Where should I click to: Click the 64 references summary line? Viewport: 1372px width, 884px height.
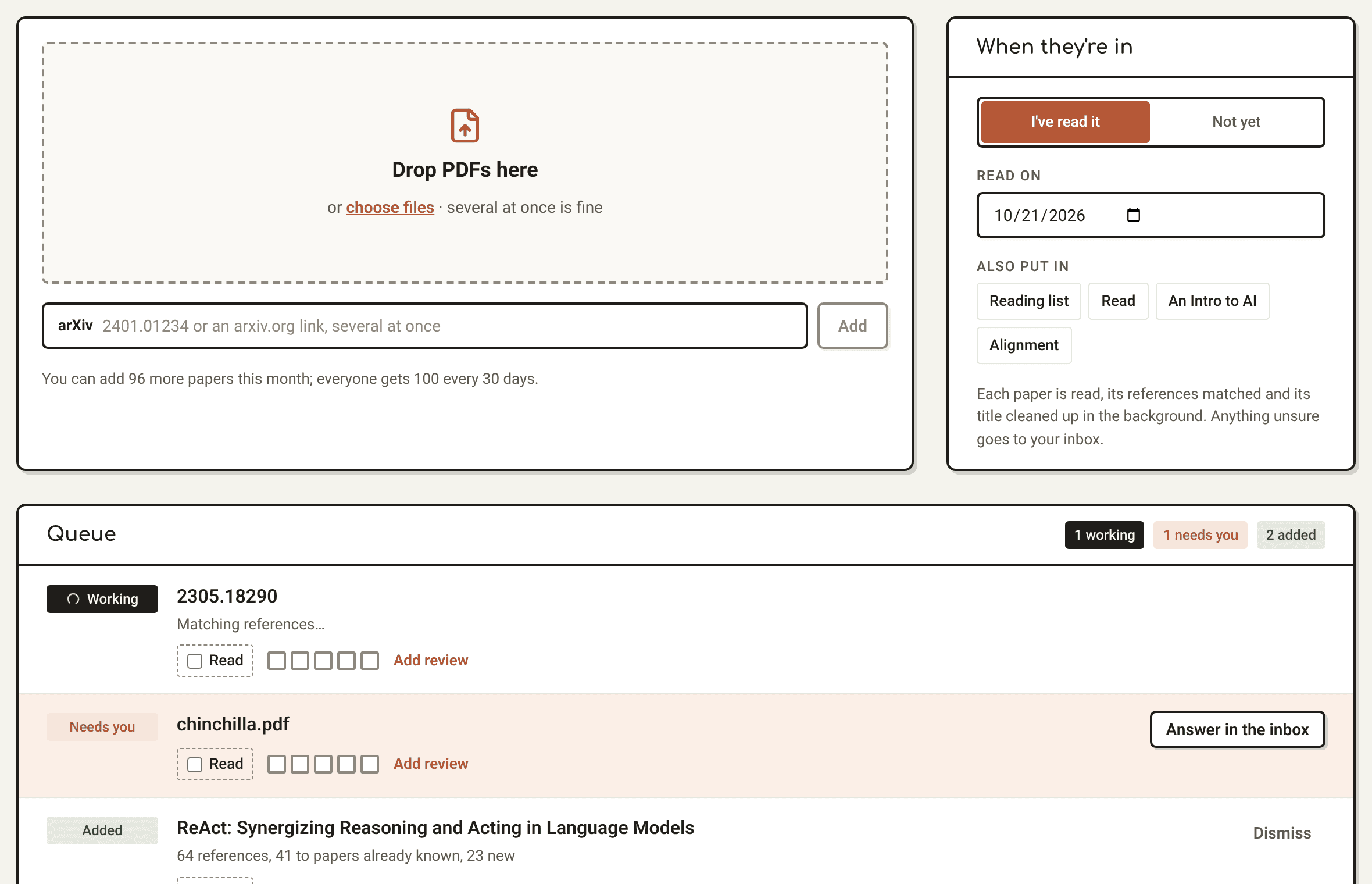pos(345,856)
